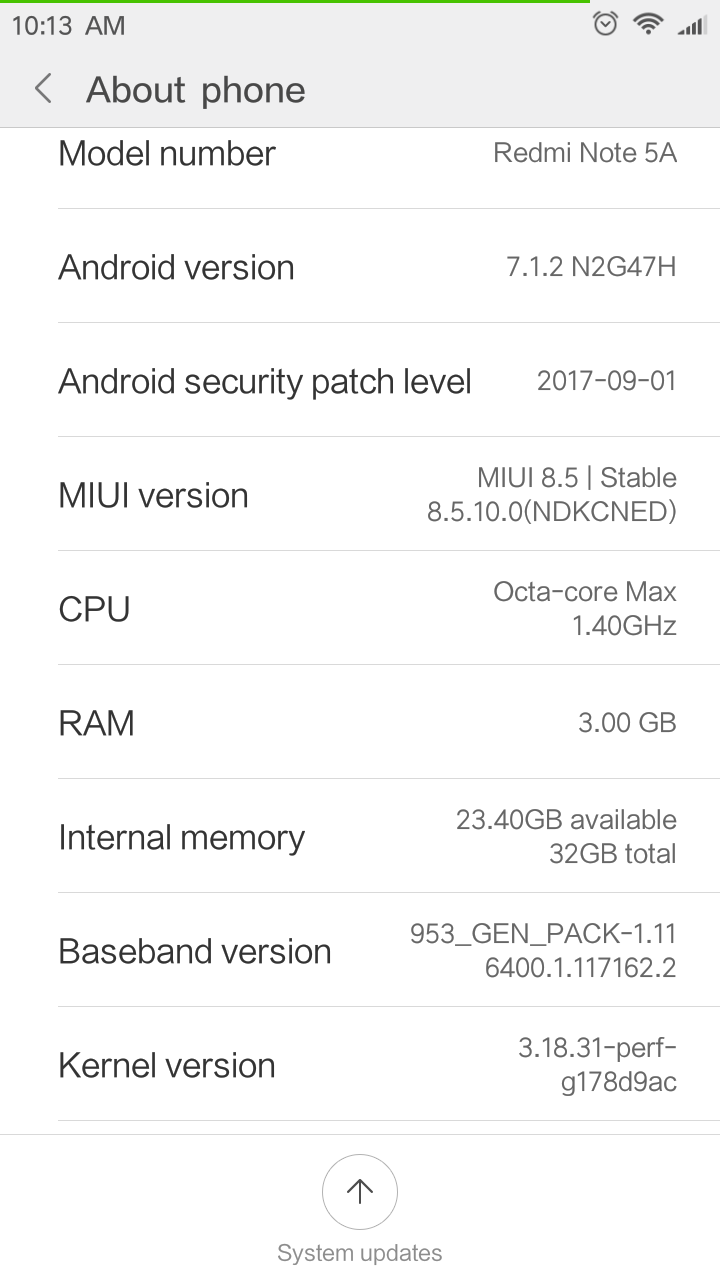The width and height of the screenshot is (720, 1280).
Task: Tap the Redmi Note 5A value
Action: tap(585, 154)
